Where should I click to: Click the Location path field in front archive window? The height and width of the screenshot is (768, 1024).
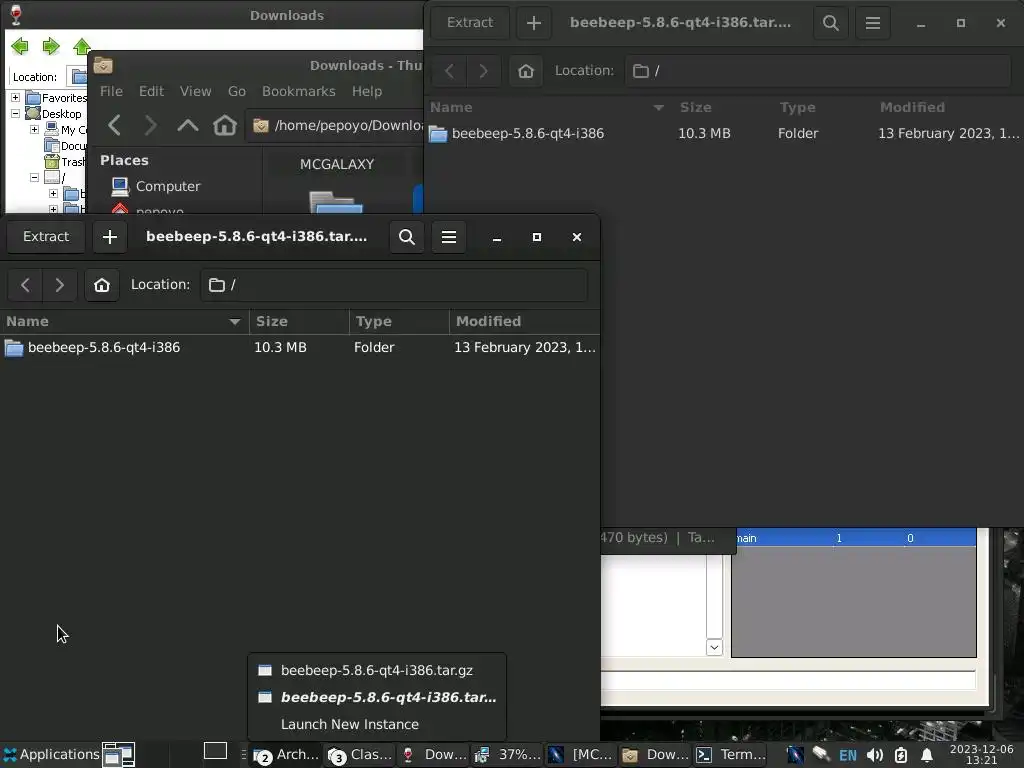394,285
